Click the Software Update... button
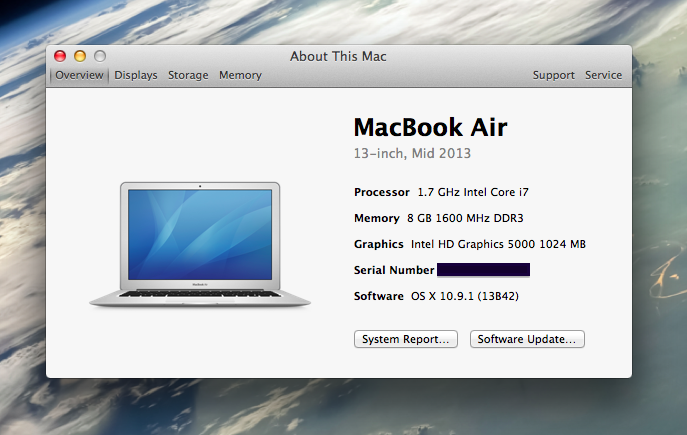 click(527, 339)
